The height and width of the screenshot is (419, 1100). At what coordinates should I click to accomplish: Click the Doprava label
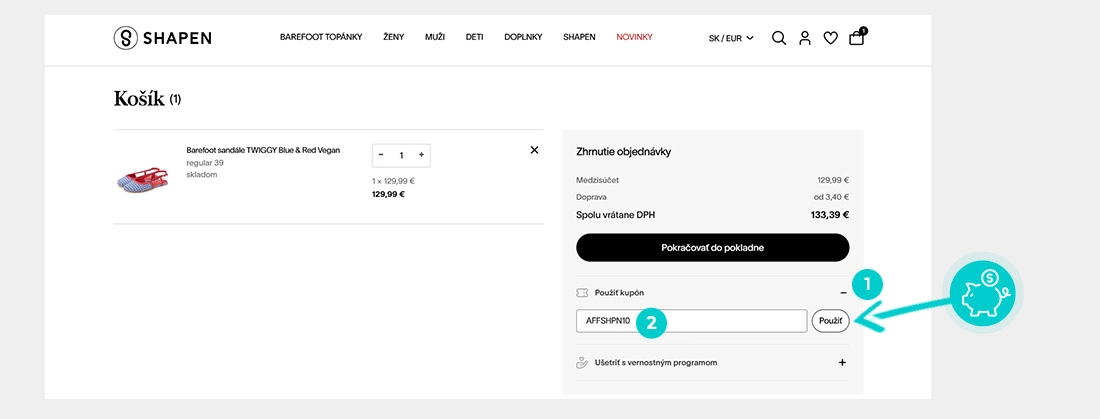(x=591, y=197)
